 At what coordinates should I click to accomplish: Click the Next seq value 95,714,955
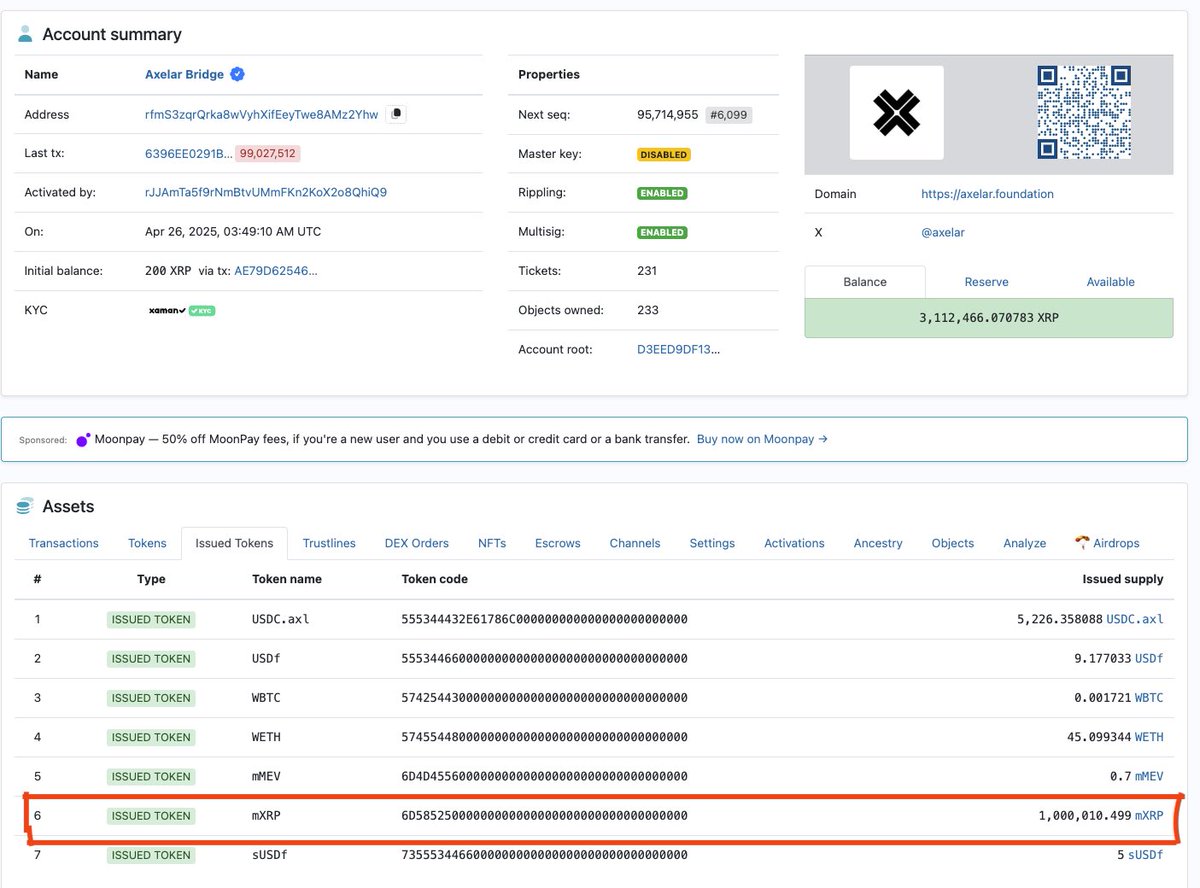(x=667, y=115)
